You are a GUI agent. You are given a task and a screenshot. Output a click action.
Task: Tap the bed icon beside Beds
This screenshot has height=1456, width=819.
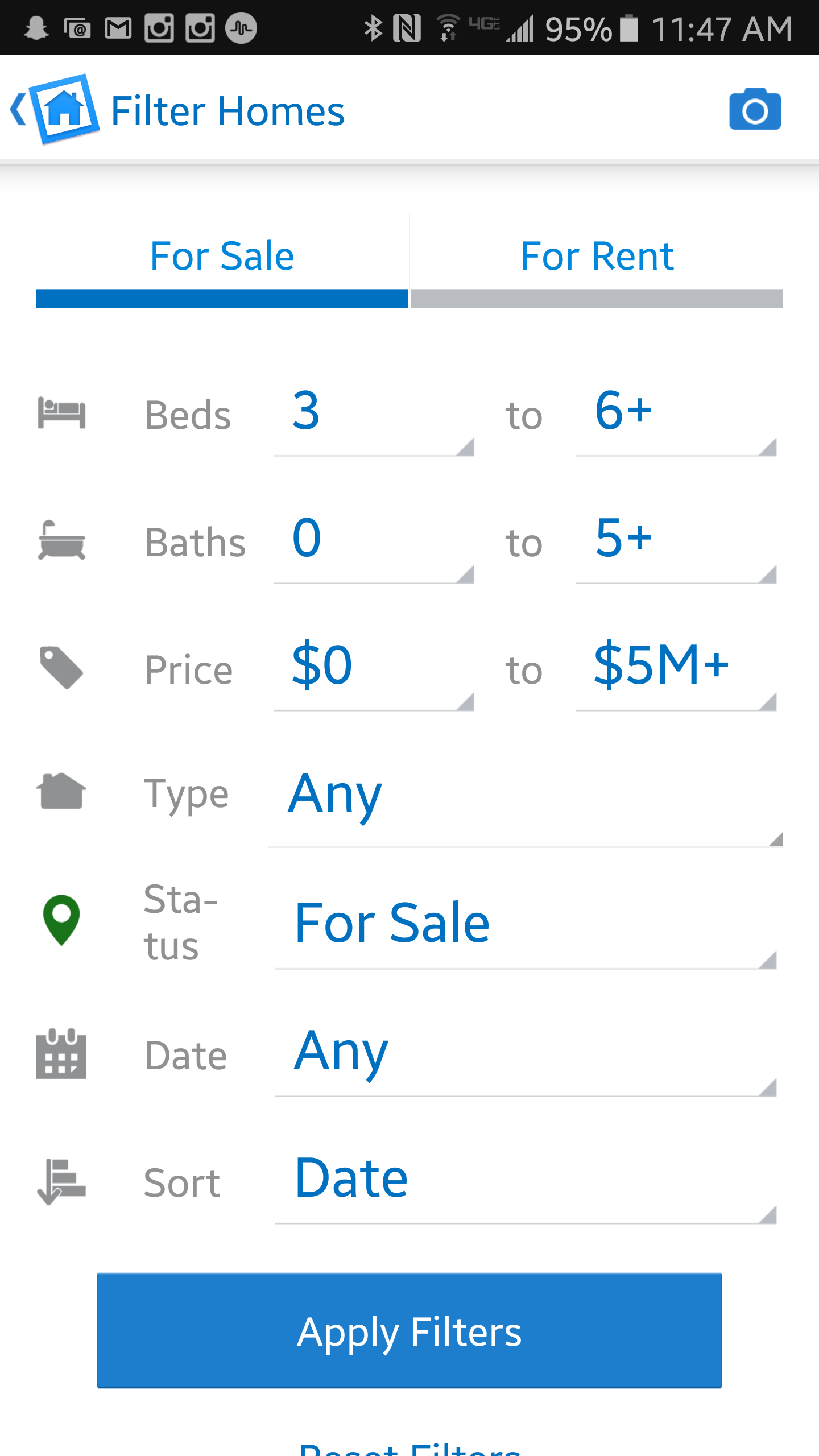(61, 413)
